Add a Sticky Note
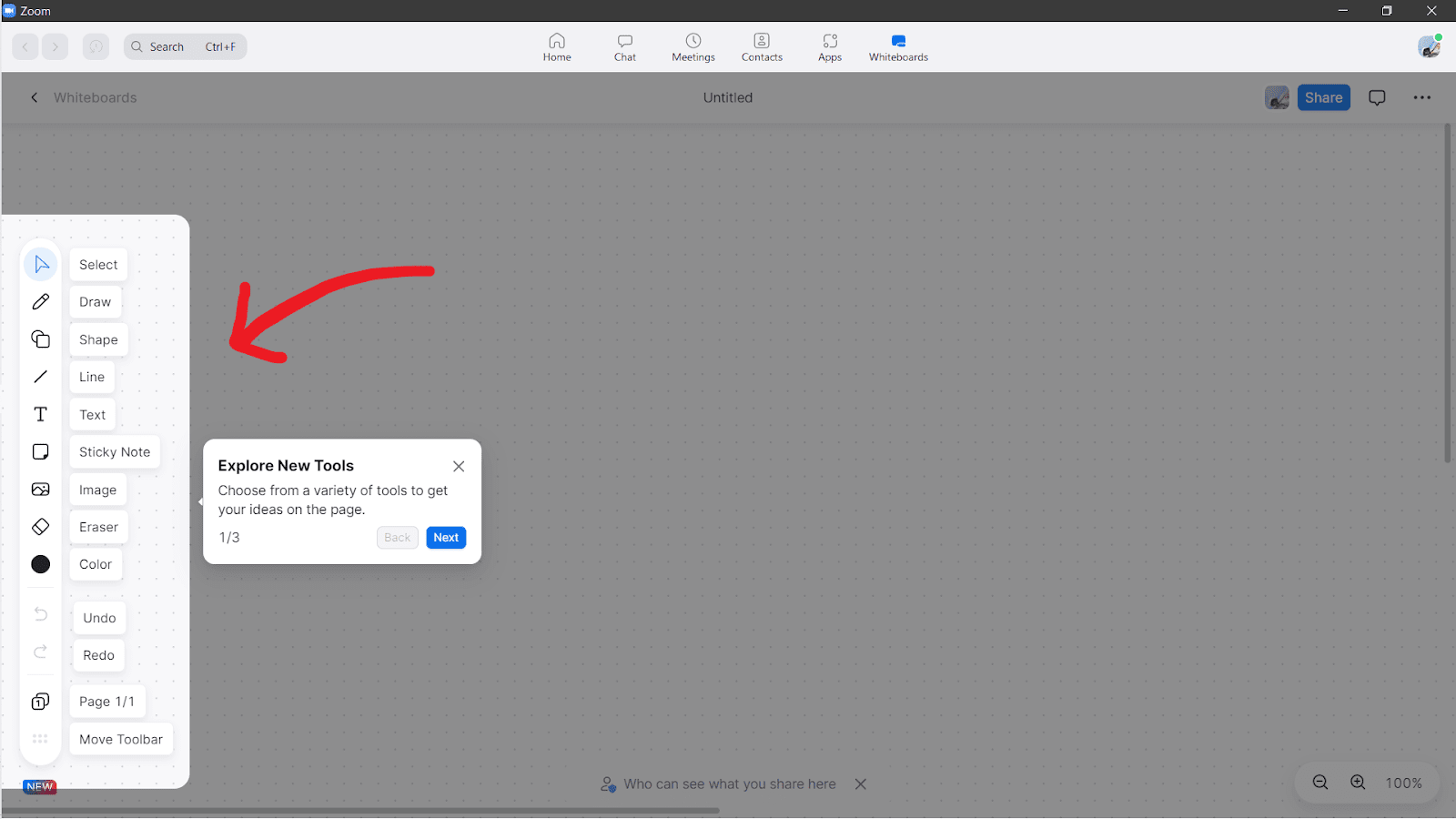The width and height of the screenshot is (1456, 819). point(40,451)
